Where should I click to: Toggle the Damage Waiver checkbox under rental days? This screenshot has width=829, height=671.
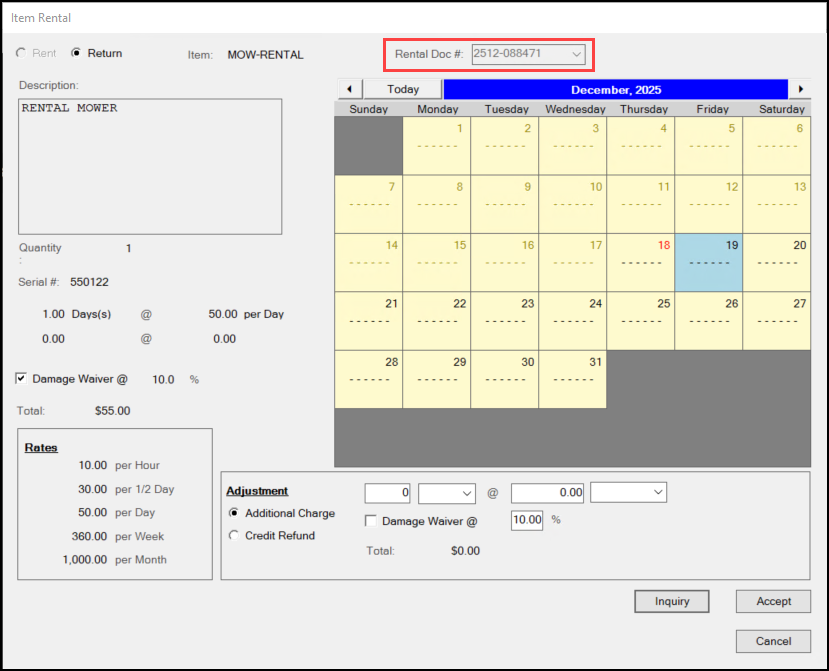click(22, 379)
